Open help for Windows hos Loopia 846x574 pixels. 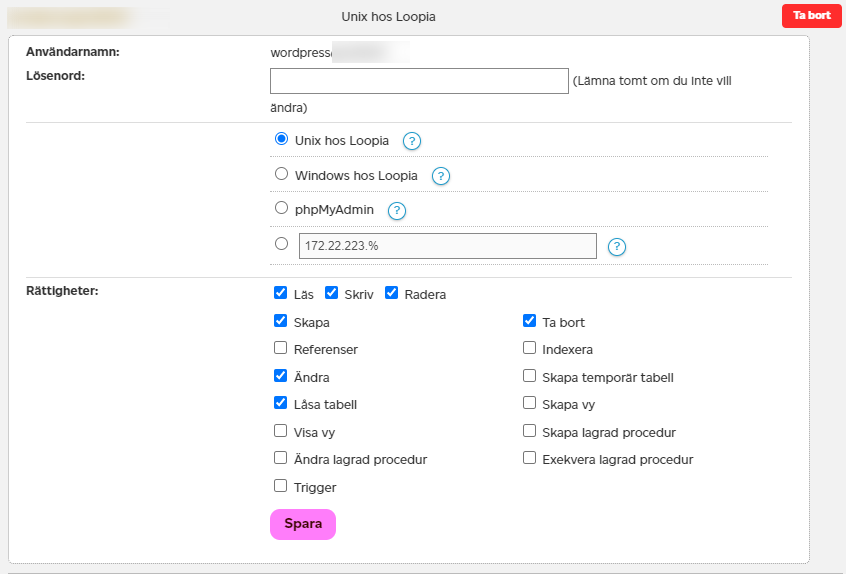pos(441,176)
